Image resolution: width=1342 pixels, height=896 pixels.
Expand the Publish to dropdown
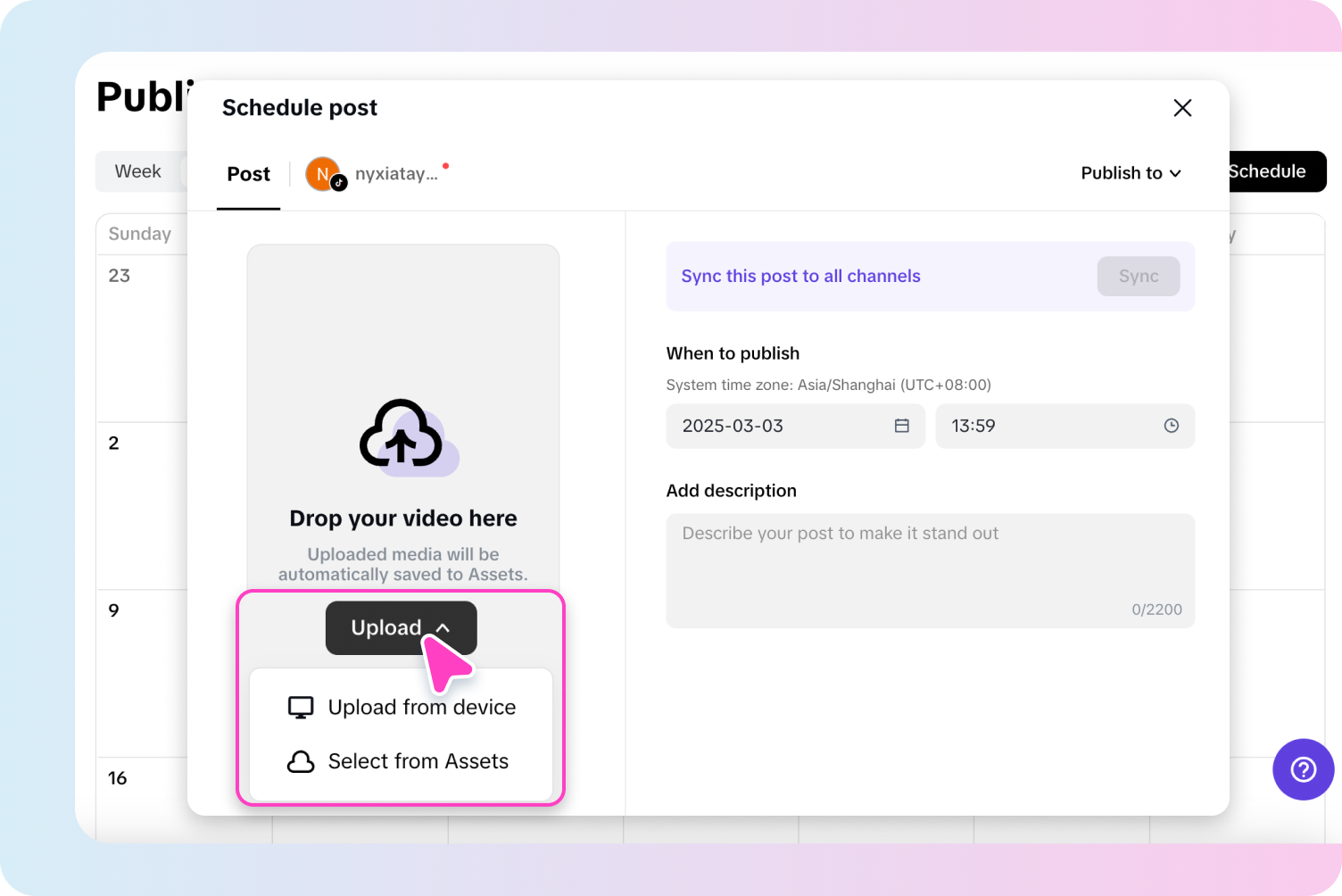point(1131,173)
